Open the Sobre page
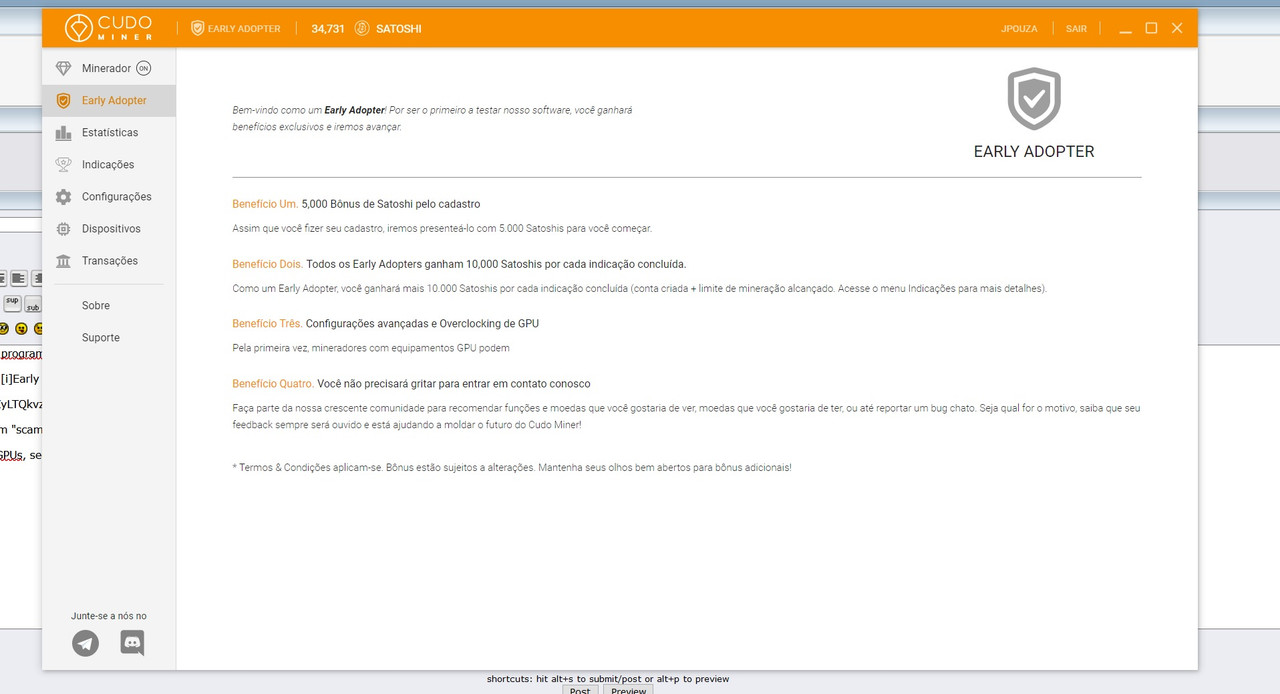The width and height of the screenshot is (1280, 694). (x=96, y=305)
